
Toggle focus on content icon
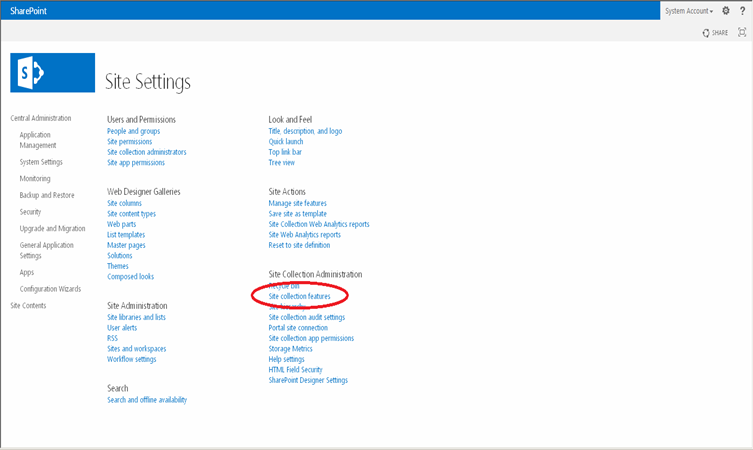click(742, 32)
